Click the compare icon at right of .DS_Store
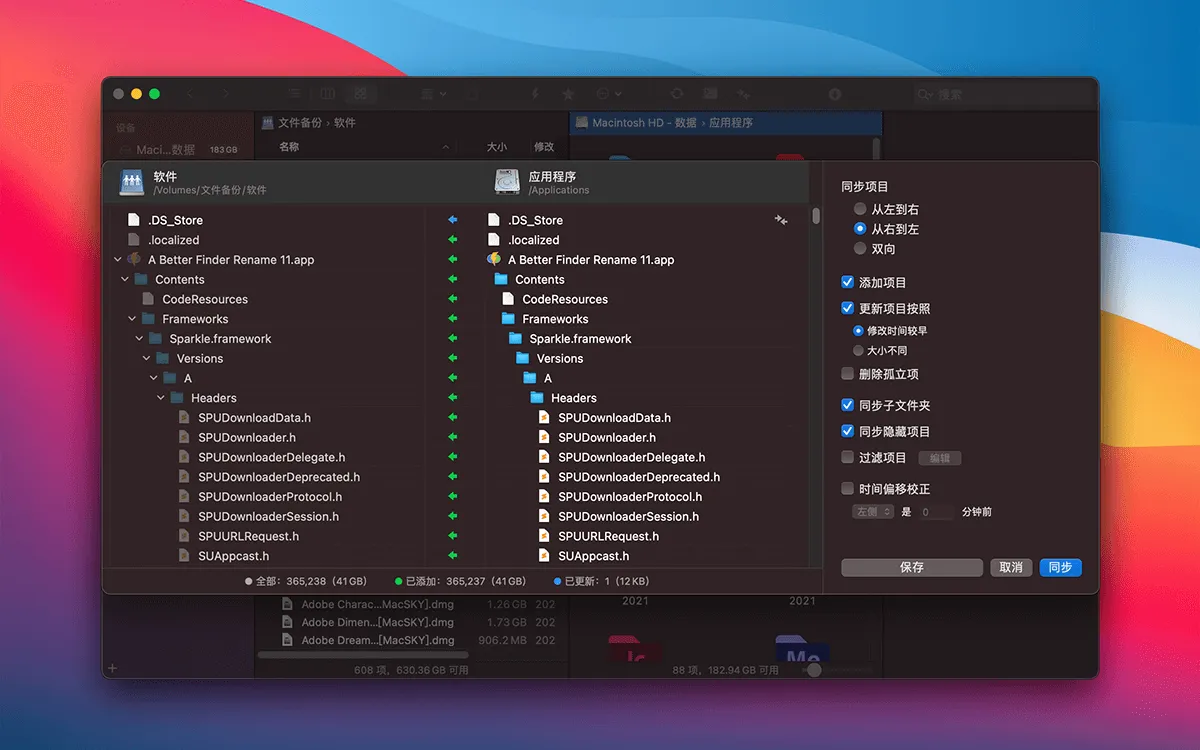Viewport: 1200px width, 750px height. (781, 220)
